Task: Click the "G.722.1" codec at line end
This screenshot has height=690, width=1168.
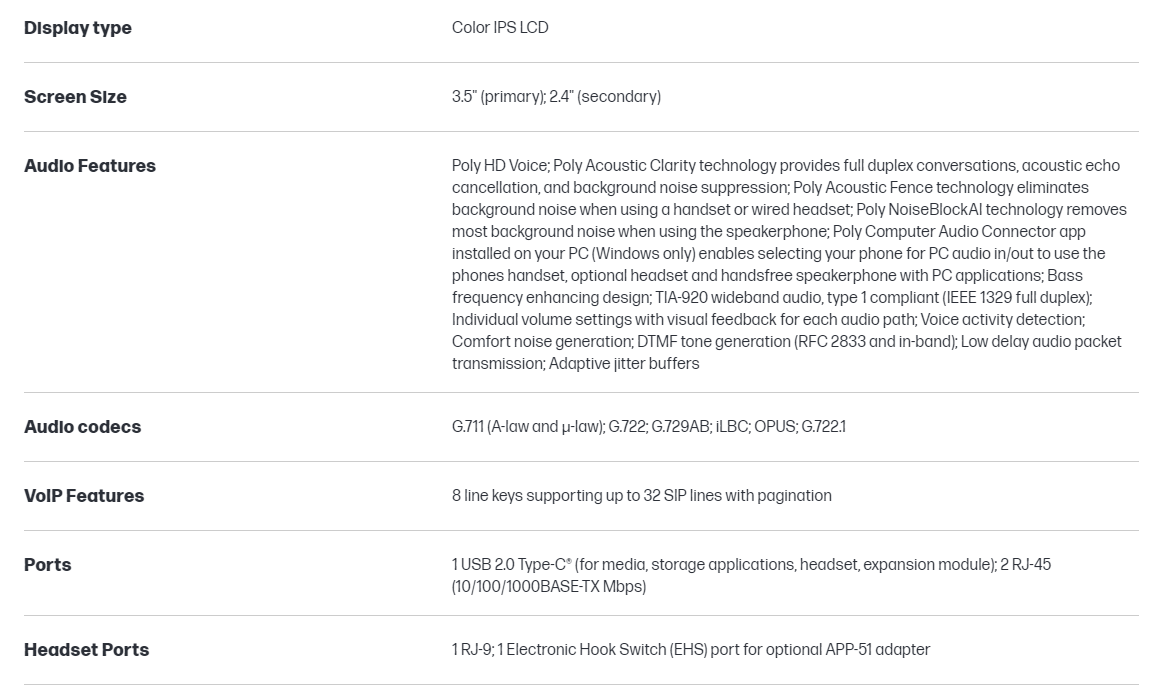Action: pyautogui.click(x=824, y=427)
